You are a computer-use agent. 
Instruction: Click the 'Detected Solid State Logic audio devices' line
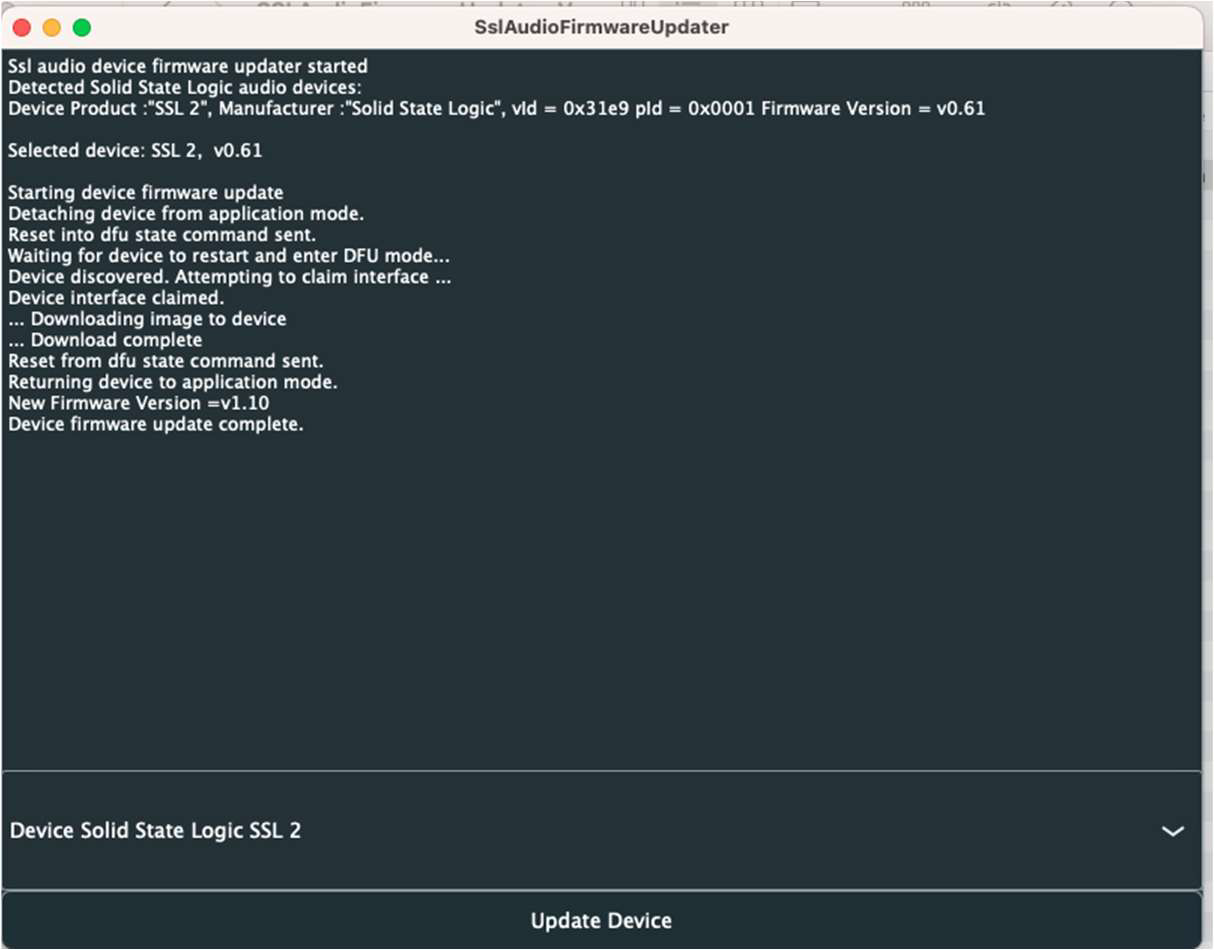[x=185, y=88]
